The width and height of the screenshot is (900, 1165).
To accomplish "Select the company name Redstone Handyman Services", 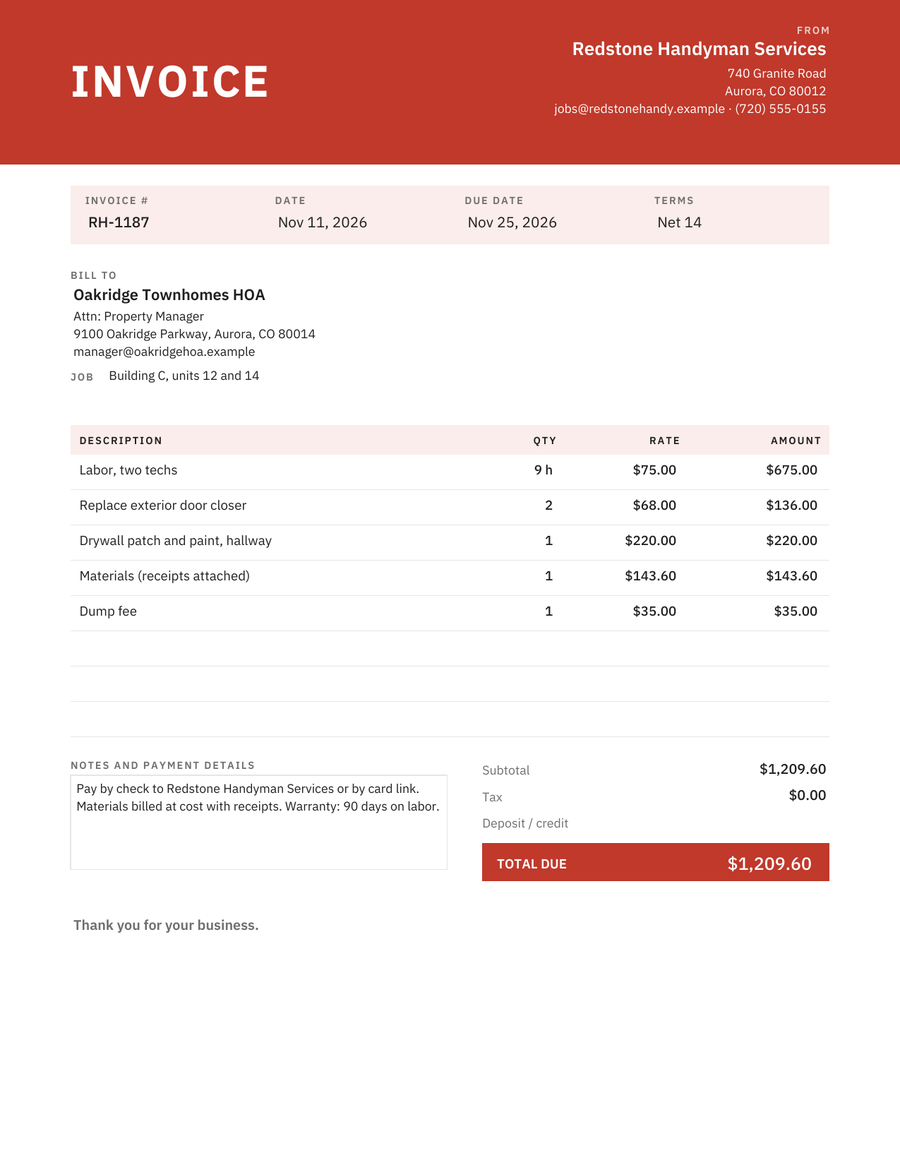I will point(699,49).
